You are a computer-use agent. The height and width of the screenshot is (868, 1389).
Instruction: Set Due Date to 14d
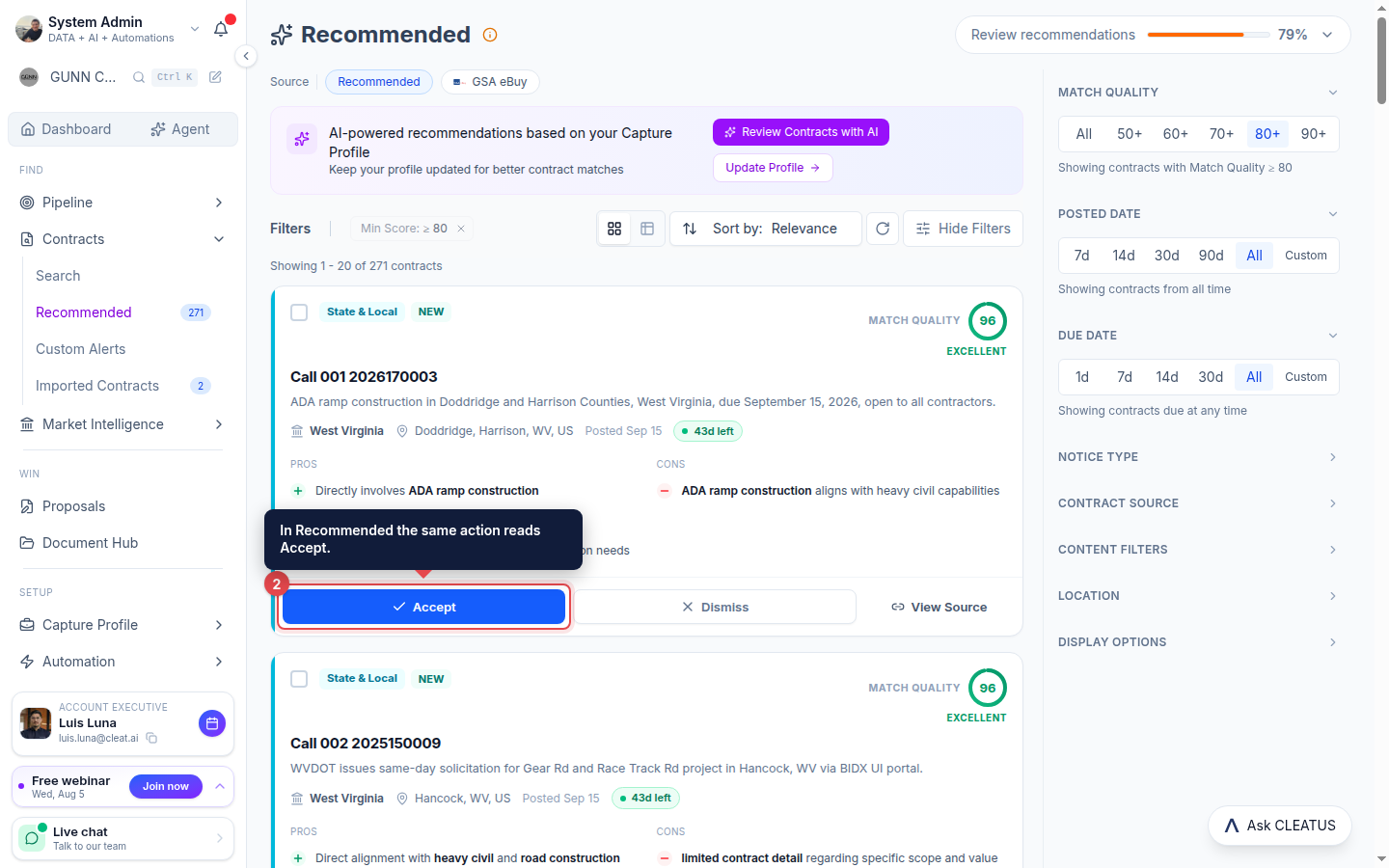pos(1167,377)
